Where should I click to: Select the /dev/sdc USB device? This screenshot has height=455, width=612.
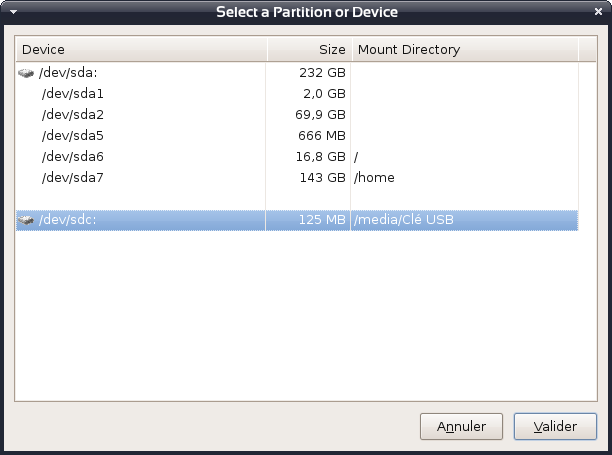tap(68, 221)
